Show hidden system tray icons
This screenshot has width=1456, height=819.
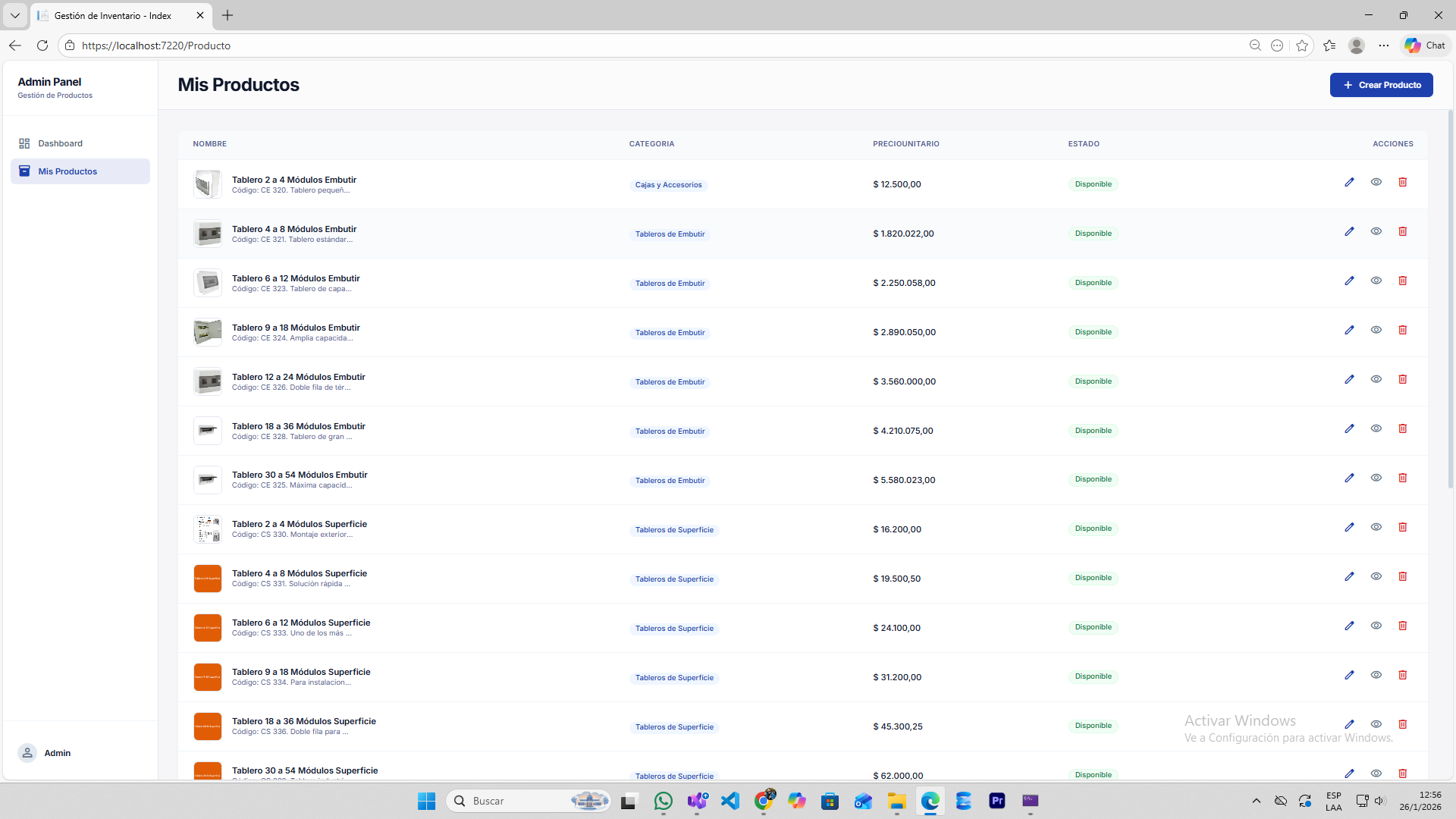1256,801
